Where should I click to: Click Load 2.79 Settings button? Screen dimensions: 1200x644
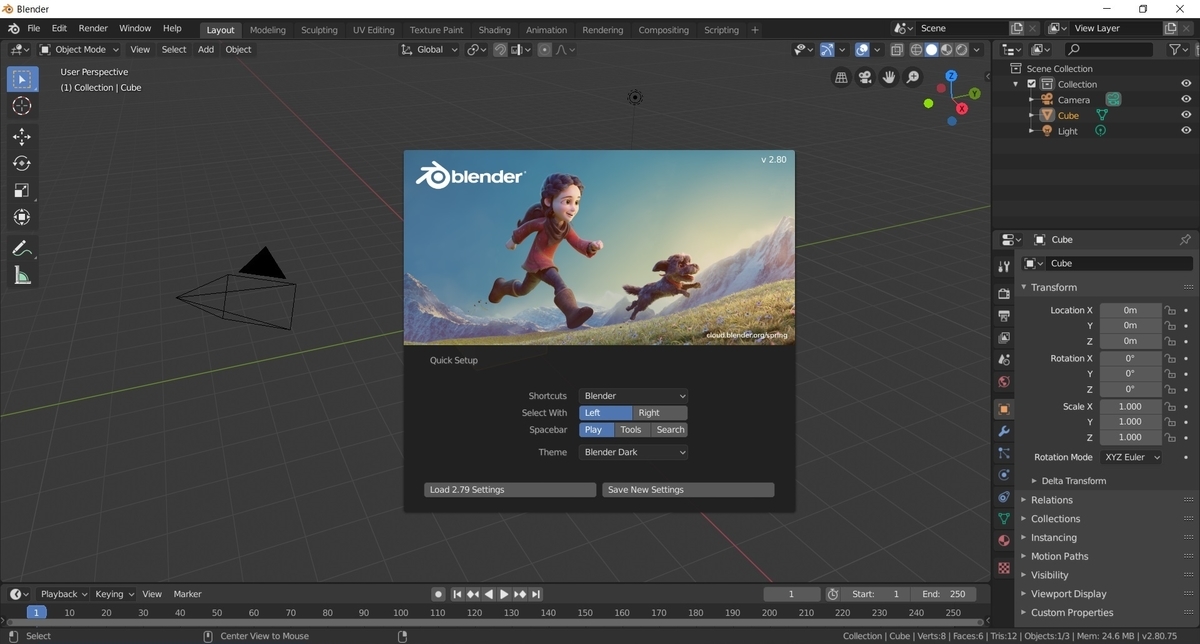tap(510, 490)
